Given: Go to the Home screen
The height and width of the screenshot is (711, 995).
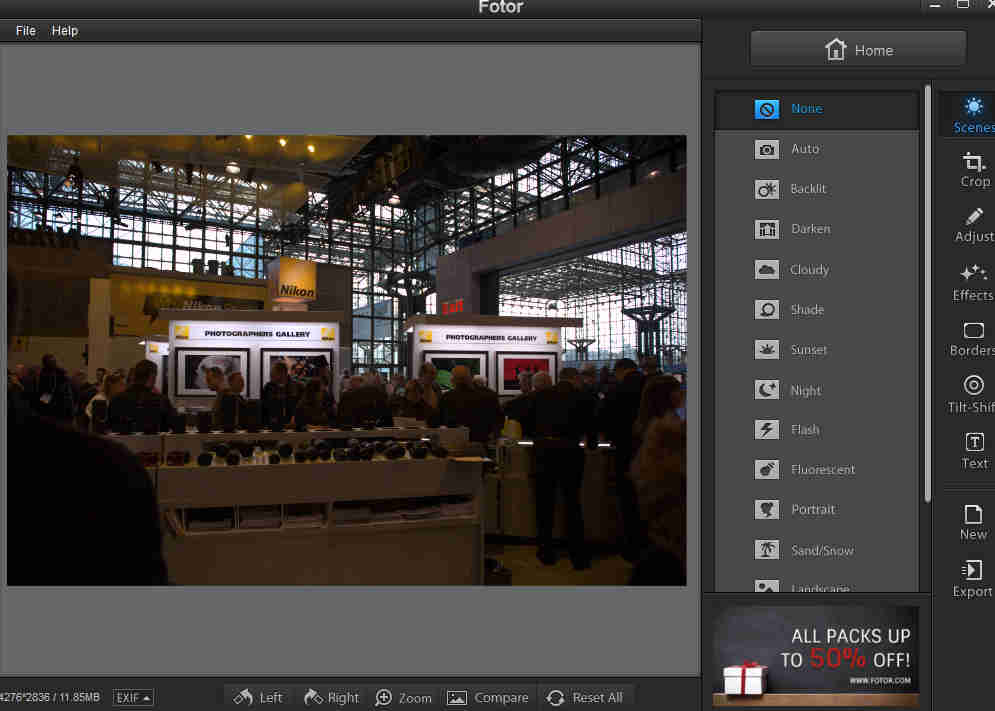Looking at the screenshot, I should point(858,50).
